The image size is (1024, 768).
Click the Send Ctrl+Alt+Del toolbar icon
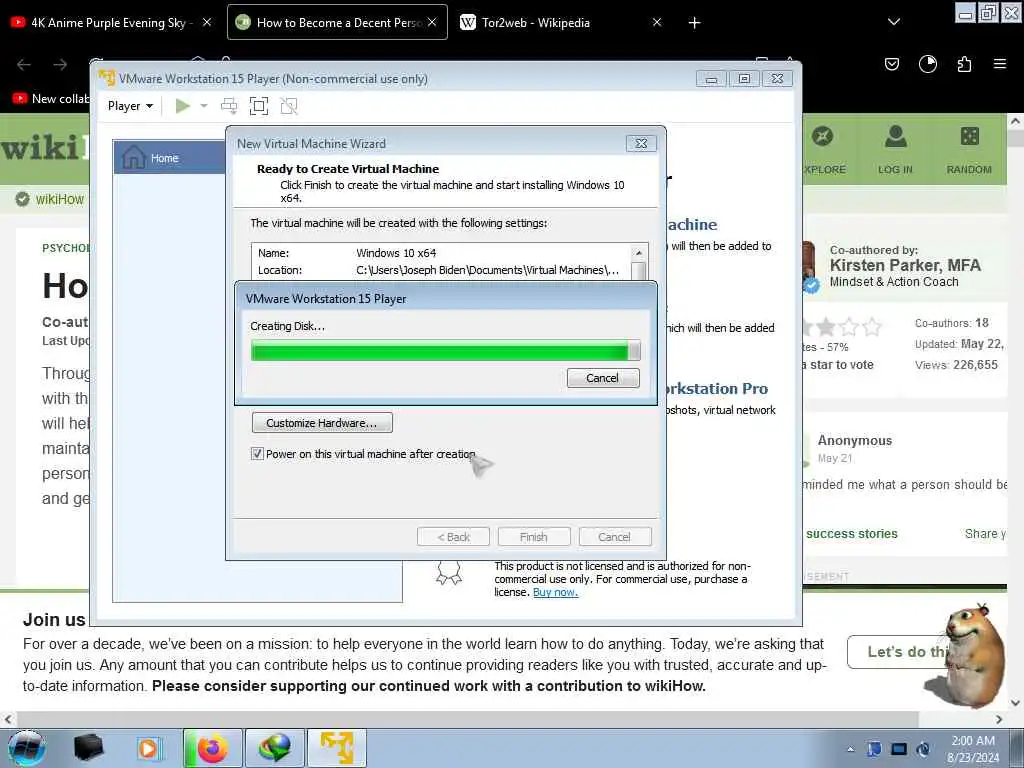tap(229, 106)
